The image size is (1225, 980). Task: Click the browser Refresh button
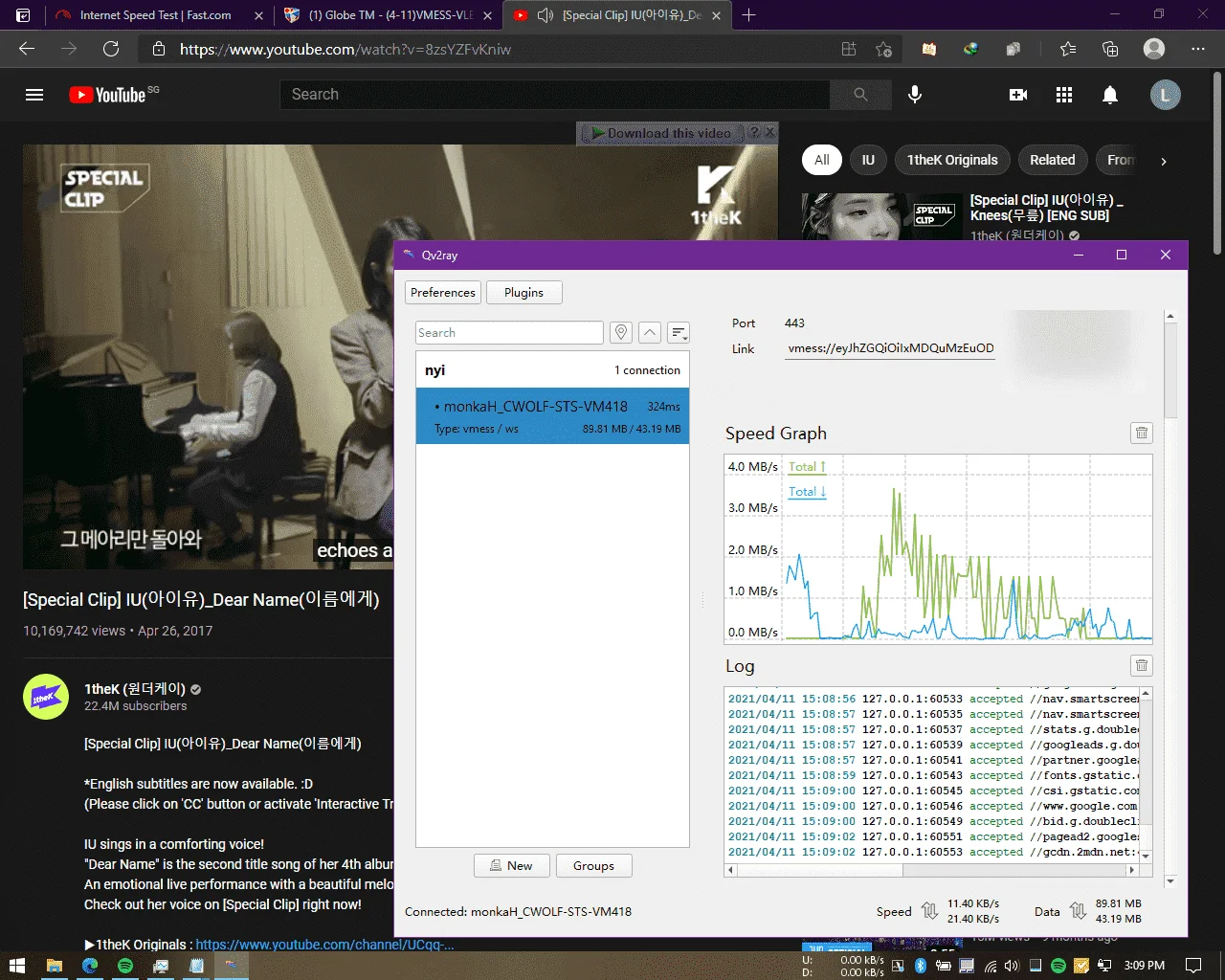click(111, 49)
